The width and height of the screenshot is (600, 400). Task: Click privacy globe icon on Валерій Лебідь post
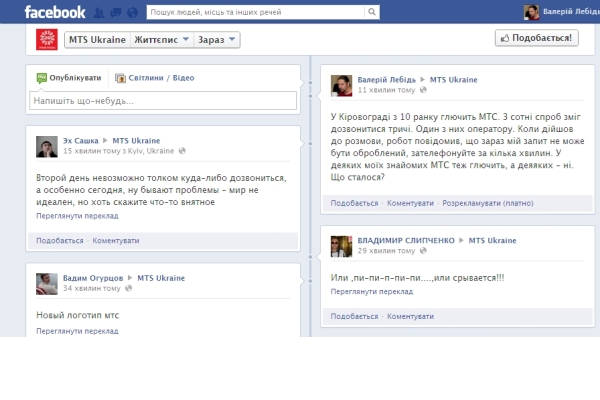[423, 90]
